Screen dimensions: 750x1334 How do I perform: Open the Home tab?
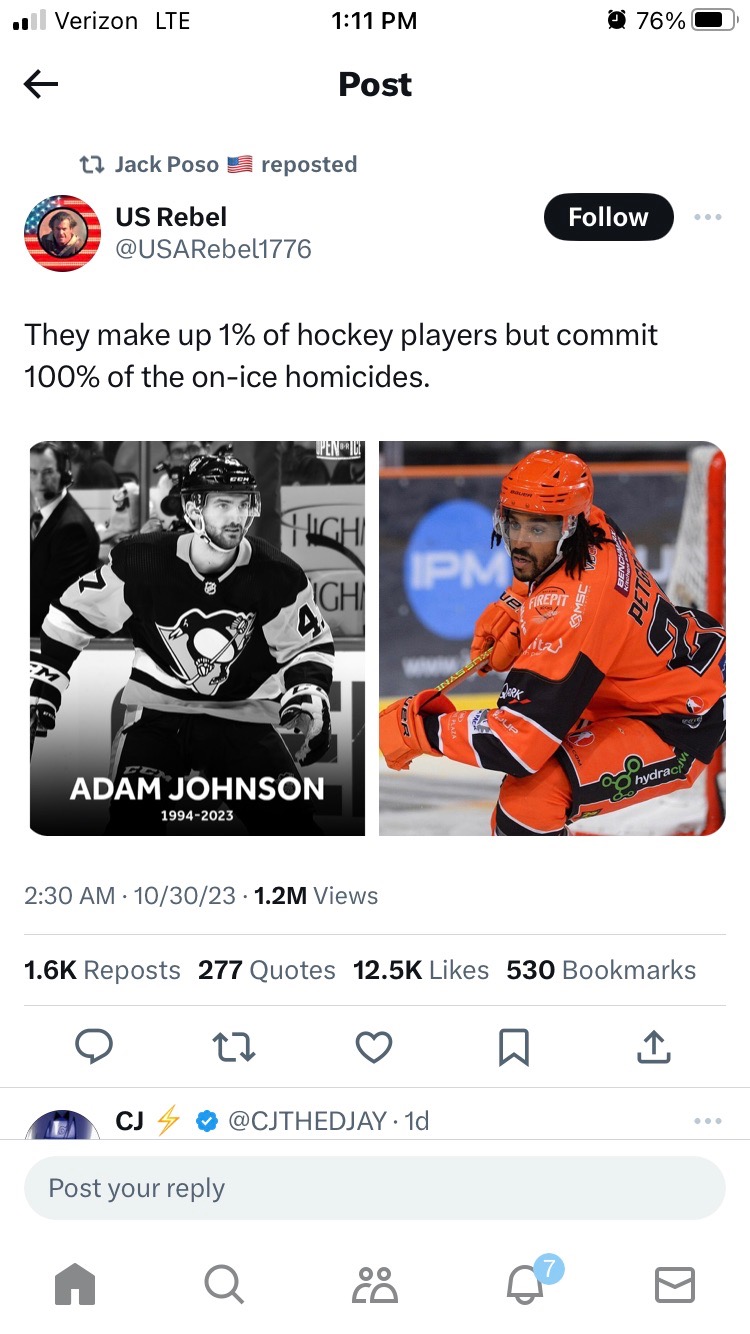pos(75,1284)
